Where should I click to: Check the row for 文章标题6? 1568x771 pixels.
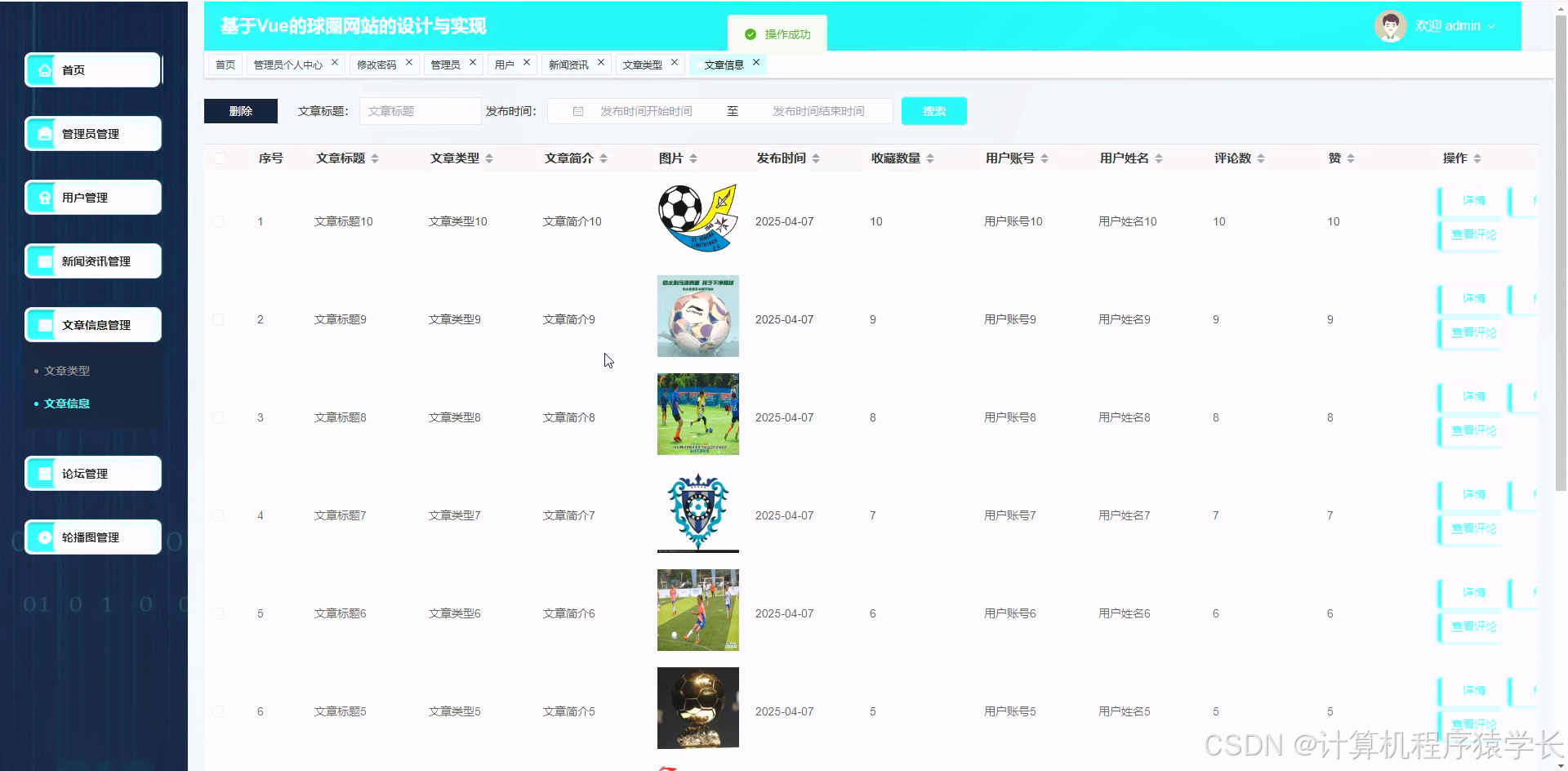pos(218,613)
